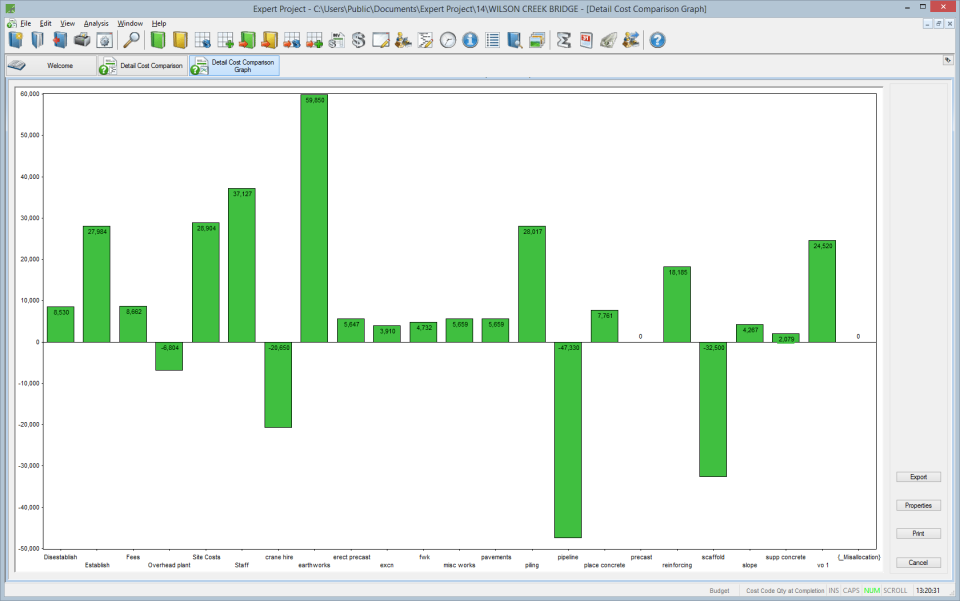960x601 pixels.
Task: Open the gear settings toolbar icon
Action: tap(105, 40)
